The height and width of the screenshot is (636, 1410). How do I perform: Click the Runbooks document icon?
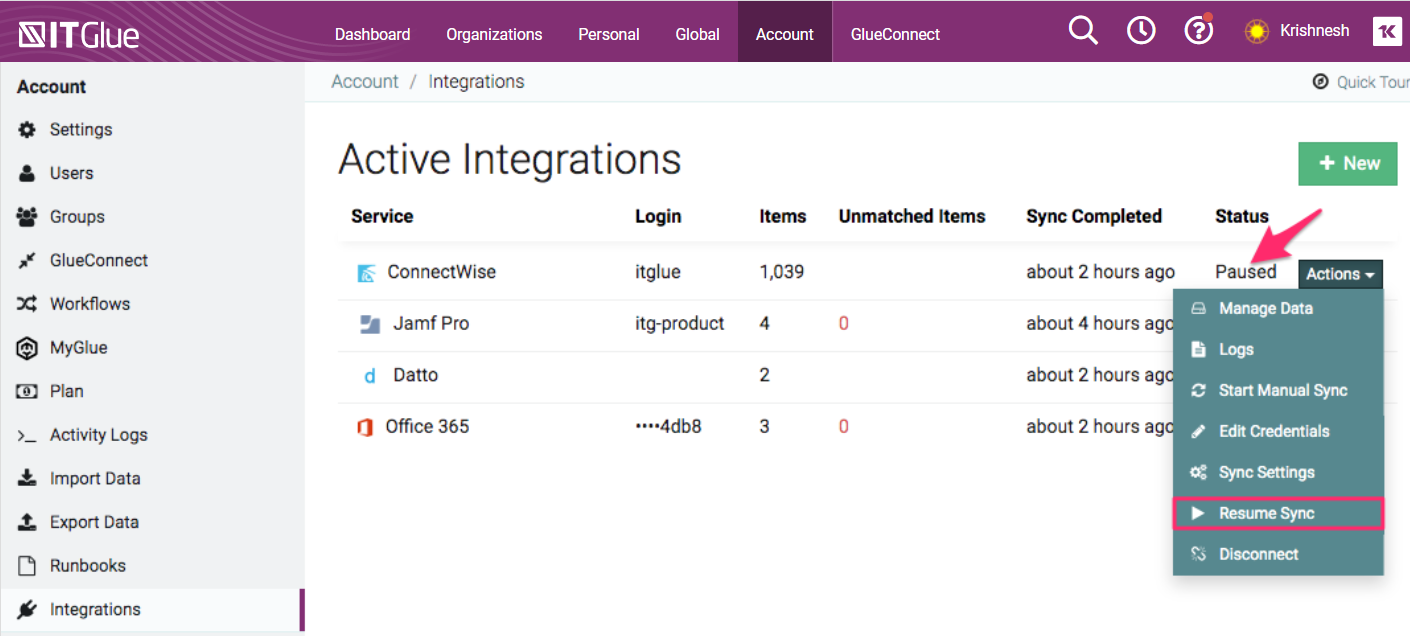[x=28, y=566]
